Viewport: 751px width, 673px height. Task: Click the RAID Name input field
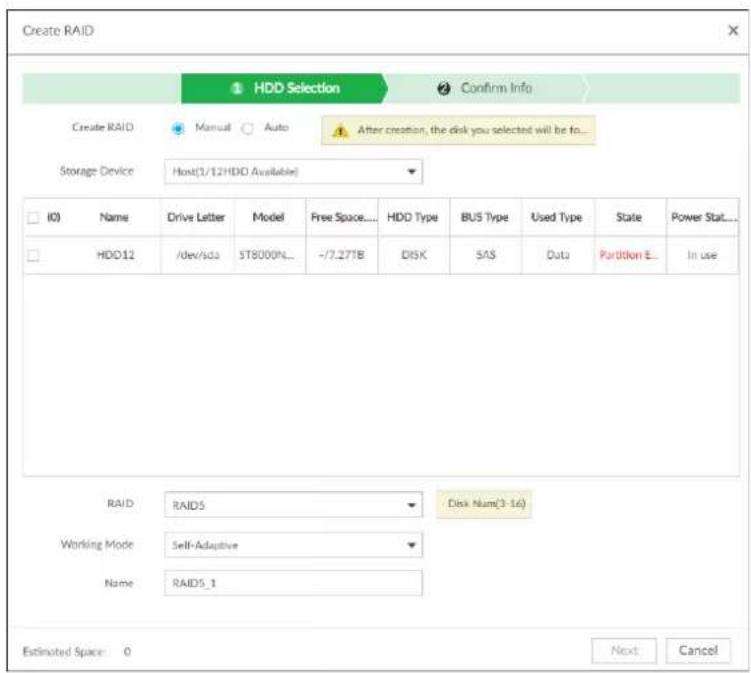point(293,583)
